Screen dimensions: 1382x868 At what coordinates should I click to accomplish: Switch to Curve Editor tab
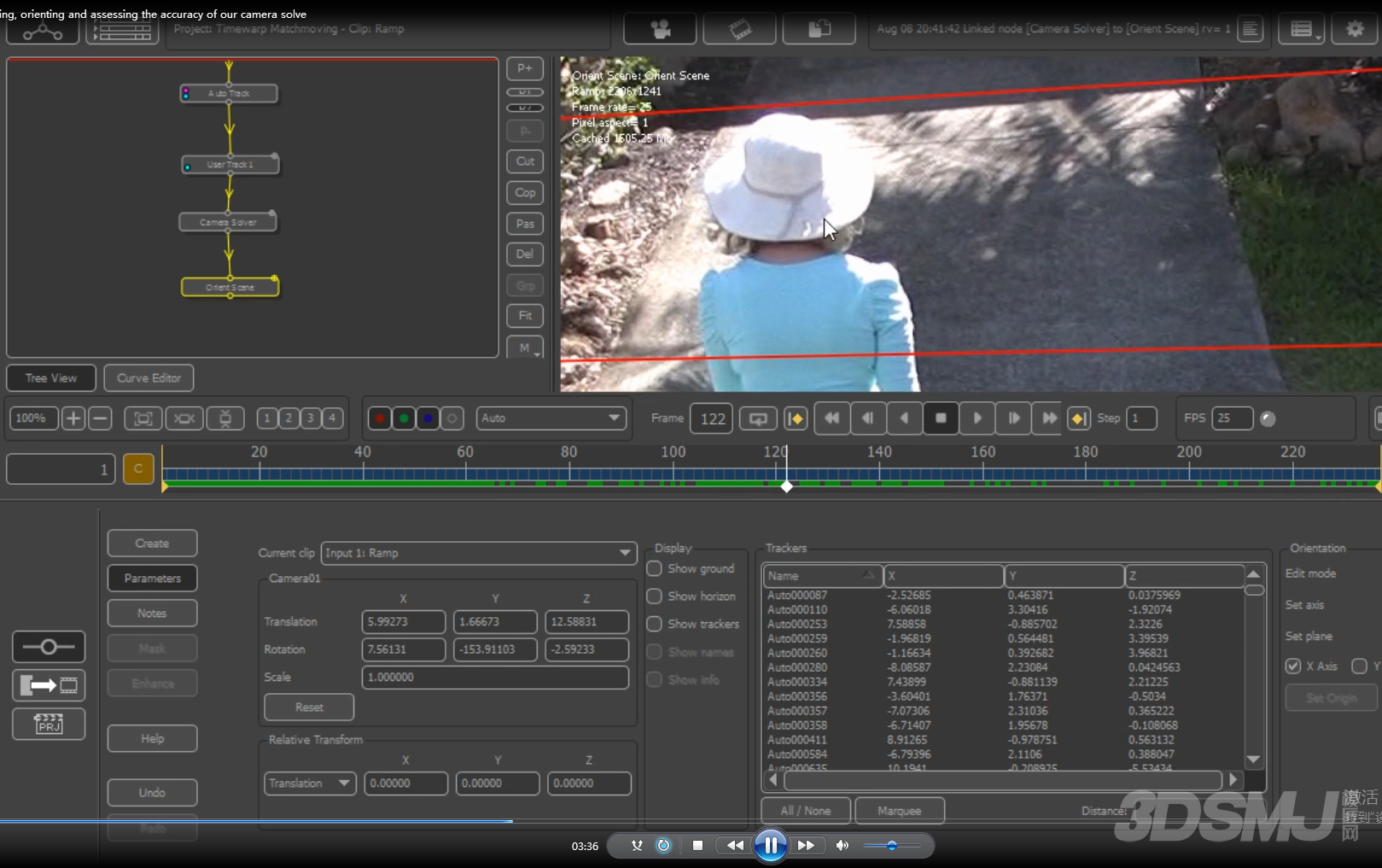click(x=149, y=378)
